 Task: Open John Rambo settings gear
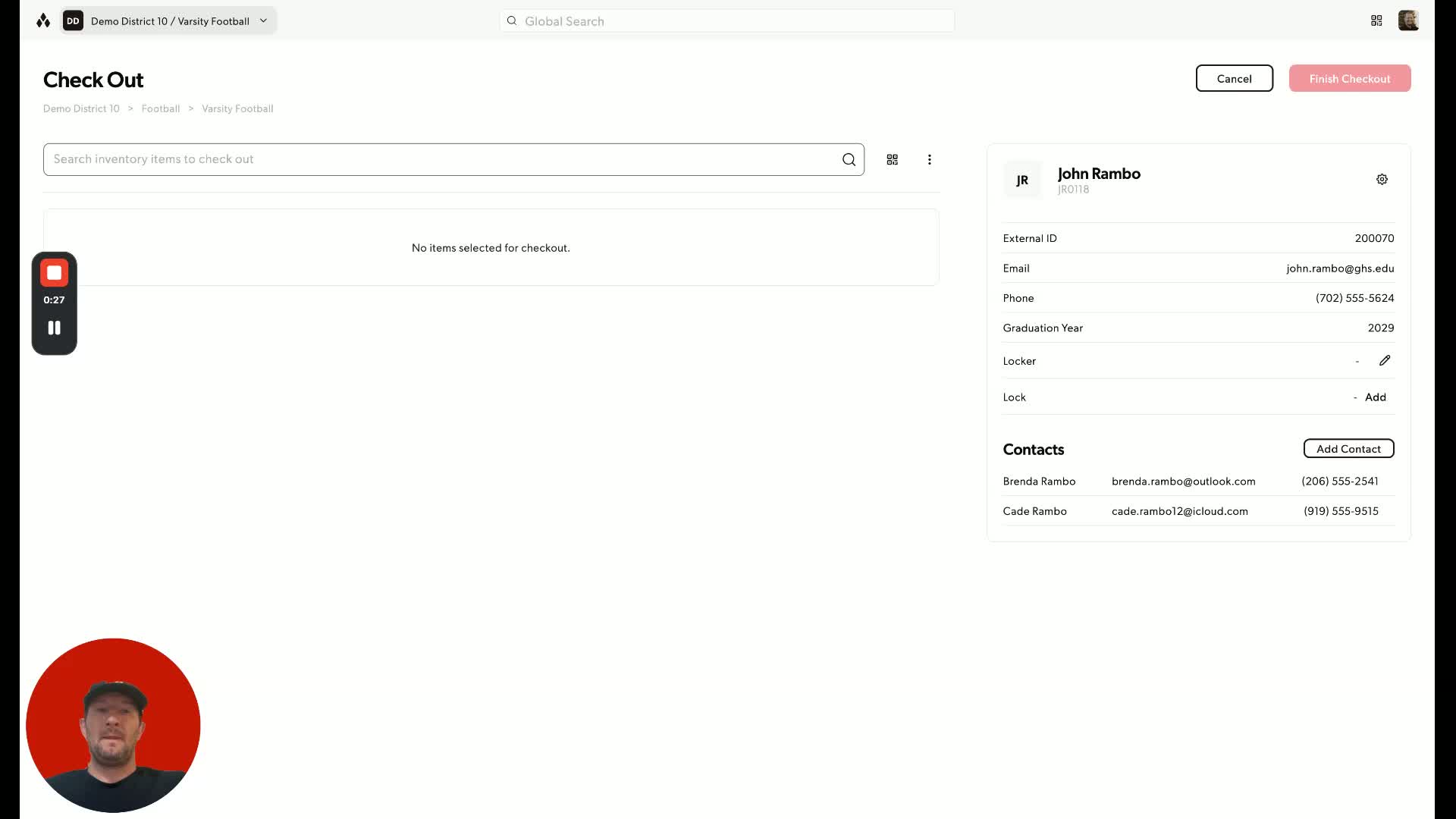click(1382, 179)
